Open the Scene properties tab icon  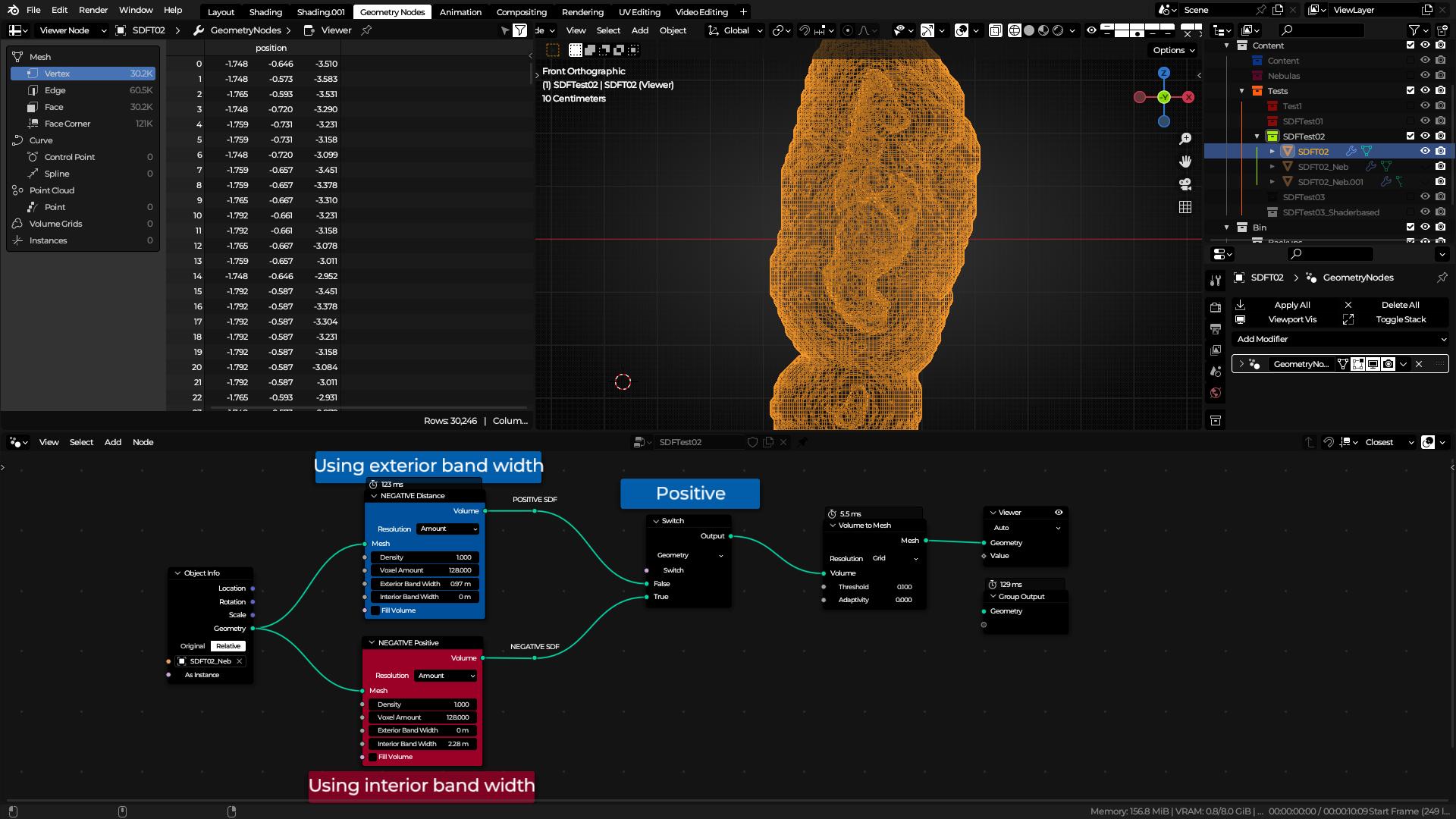point(1216,371)
